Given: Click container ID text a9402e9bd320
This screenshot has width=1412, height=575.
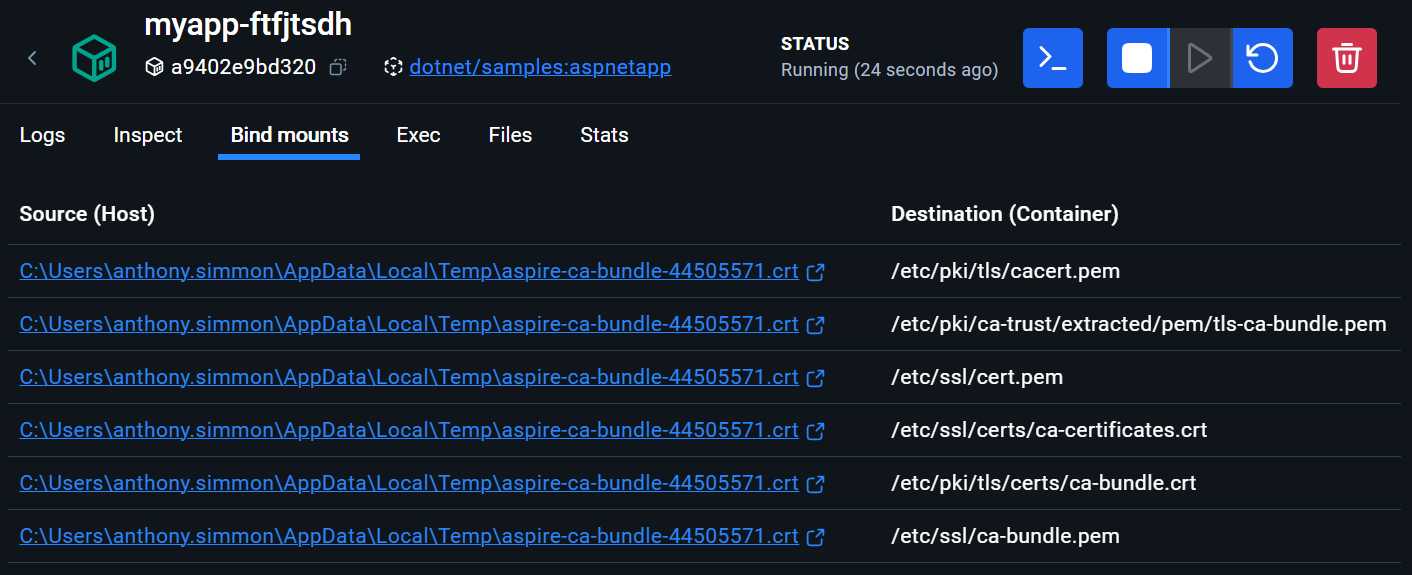Looking at the screenshot, I should (243, 67).
